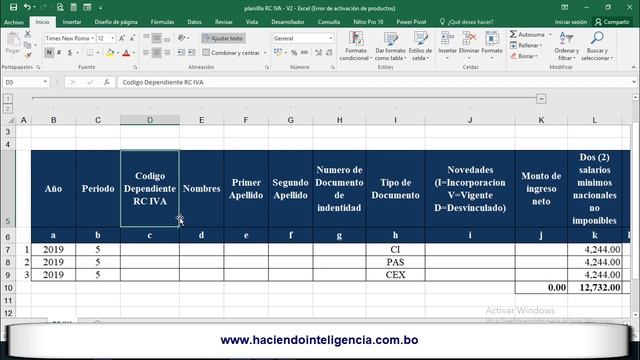This screenshot has height=360, width=640.
Task: Toggle italic formatting (K)
Action: tap(59, 53)
